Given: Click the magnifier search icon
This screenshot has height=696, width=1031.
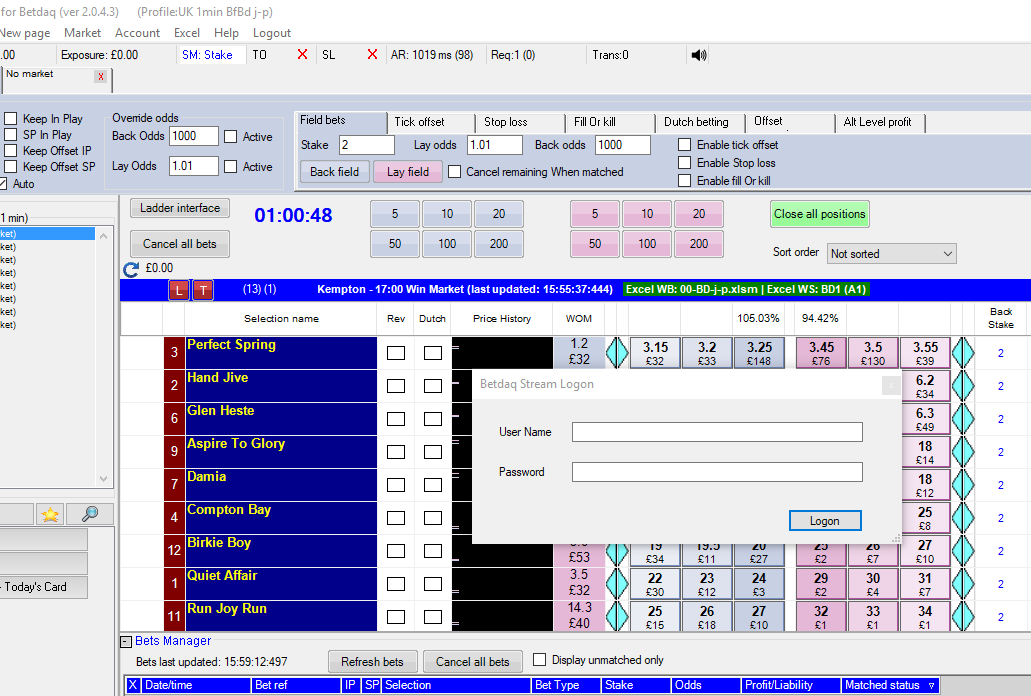Looking at the screenshot, I should (90, 514).
